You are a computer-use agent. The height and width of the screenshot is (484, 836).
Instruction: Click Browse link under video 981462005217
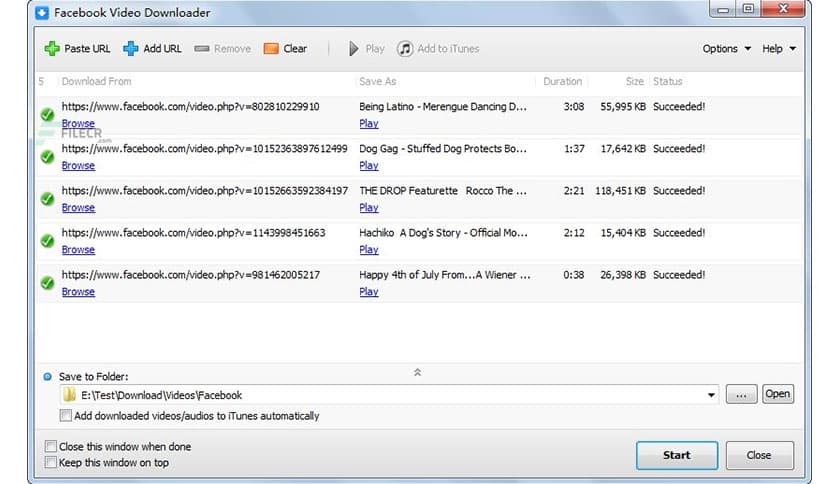click(78, 292)
